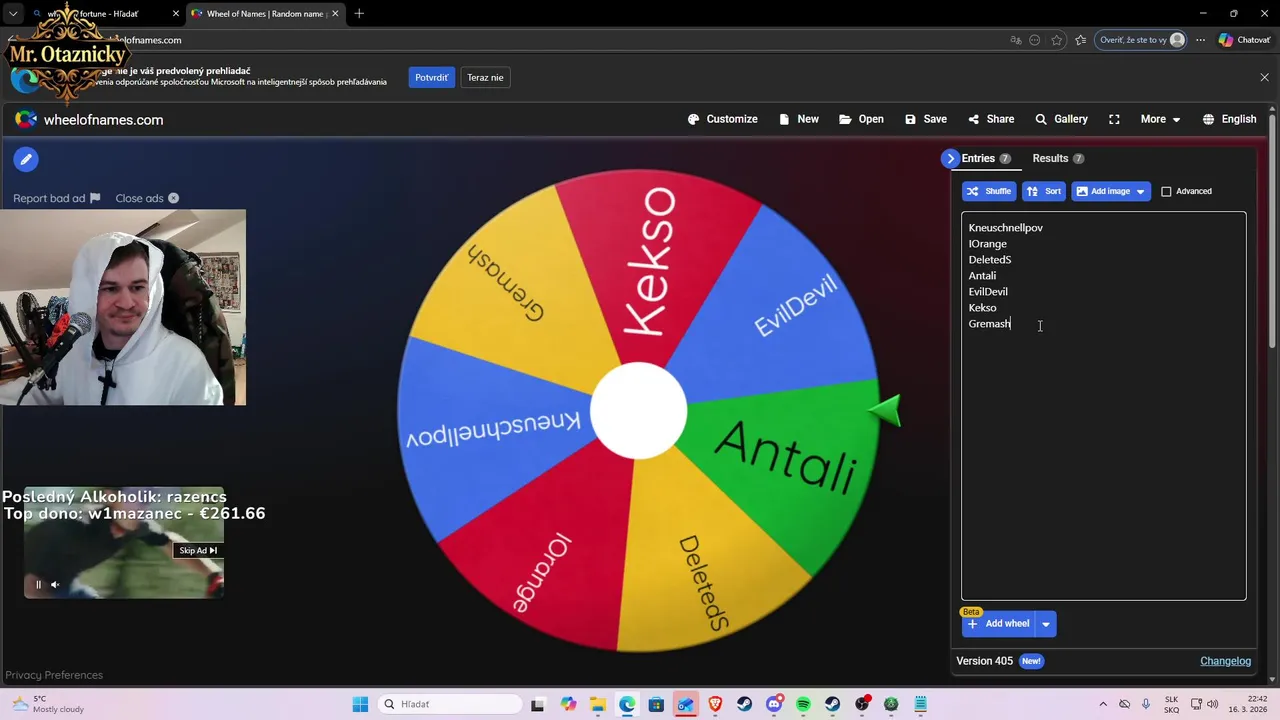Screen dimensions: 1280x720
Task: Click the Add image button
Action: tap(1102, 191)
